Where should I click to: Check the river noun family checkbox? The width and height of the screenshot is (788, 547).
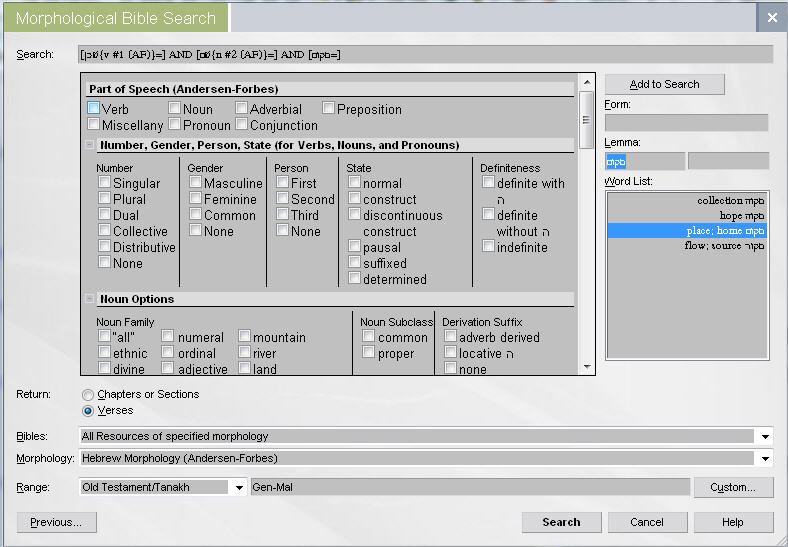pyautogui.click(x=244, y=352)
